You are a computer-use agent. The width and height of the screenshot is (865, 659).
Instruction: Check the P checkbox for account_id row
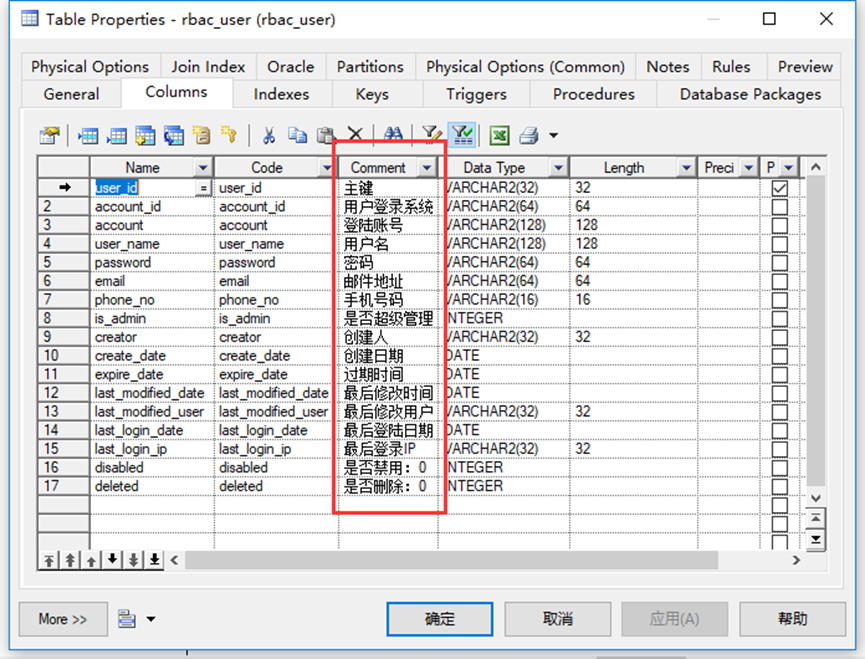click(x=779, y=207)
